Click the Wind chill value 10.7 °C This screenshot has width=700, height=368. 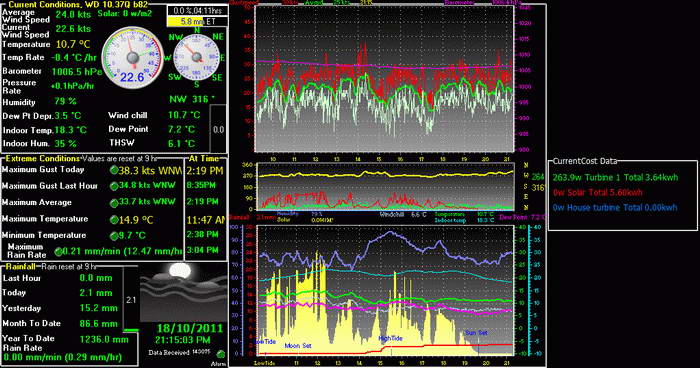click(x=184, y=115)
